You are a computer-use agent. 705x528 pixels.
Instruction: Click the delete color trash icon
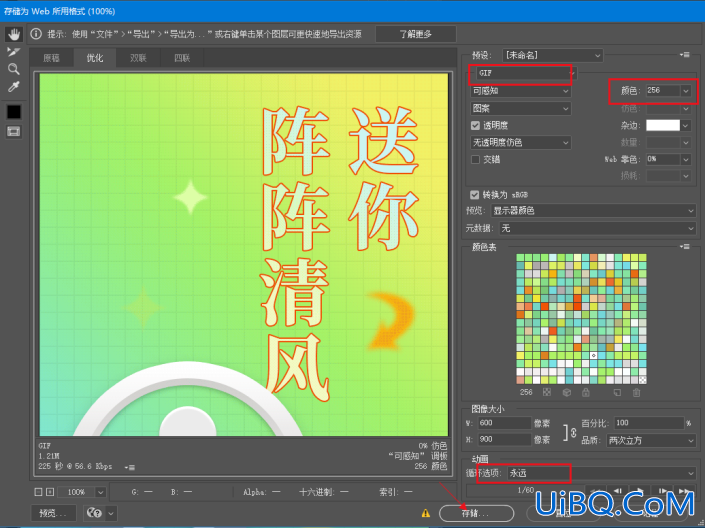[x=636, y=392]
